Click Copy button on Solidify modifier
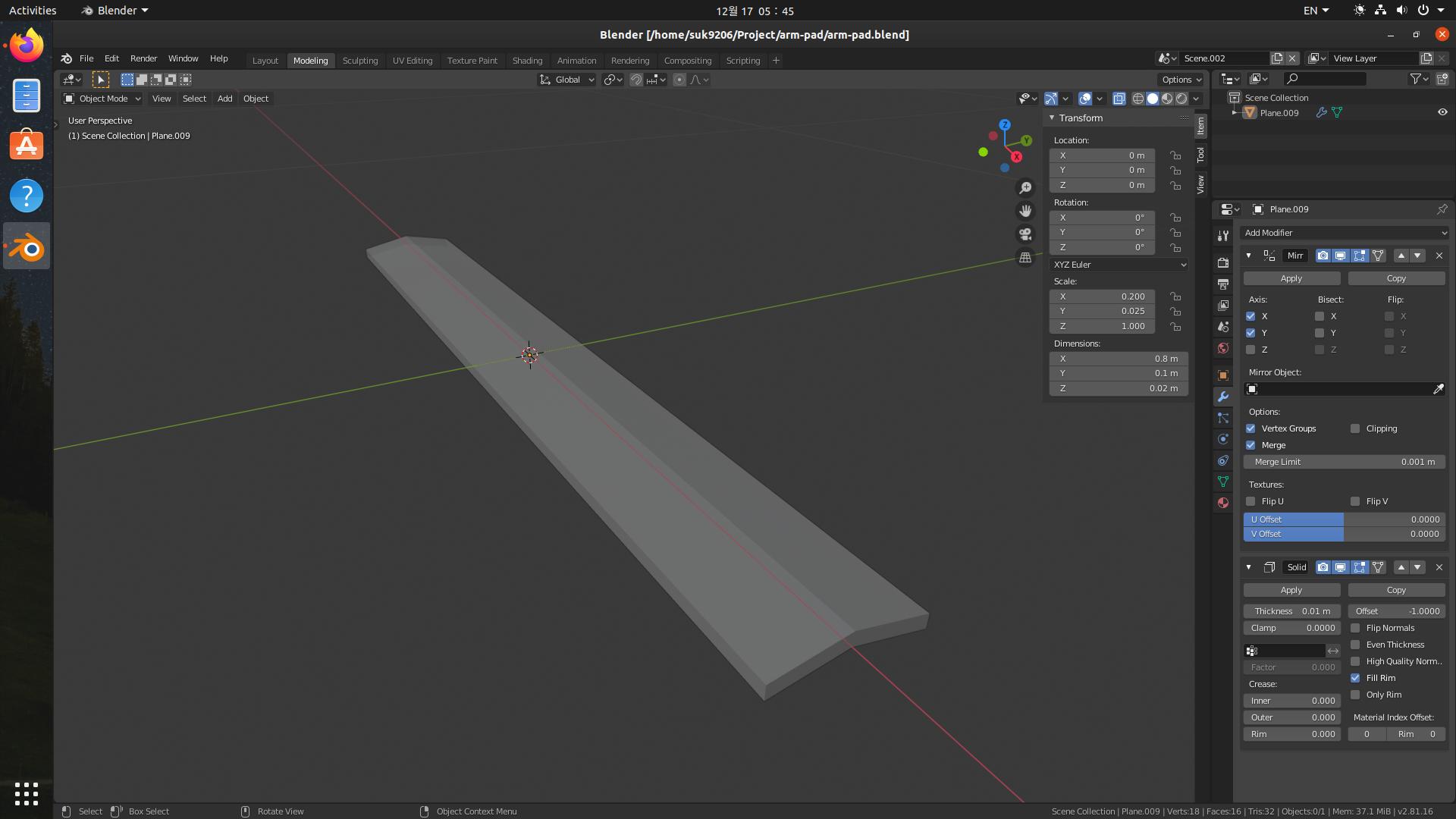 [1396, 590]
